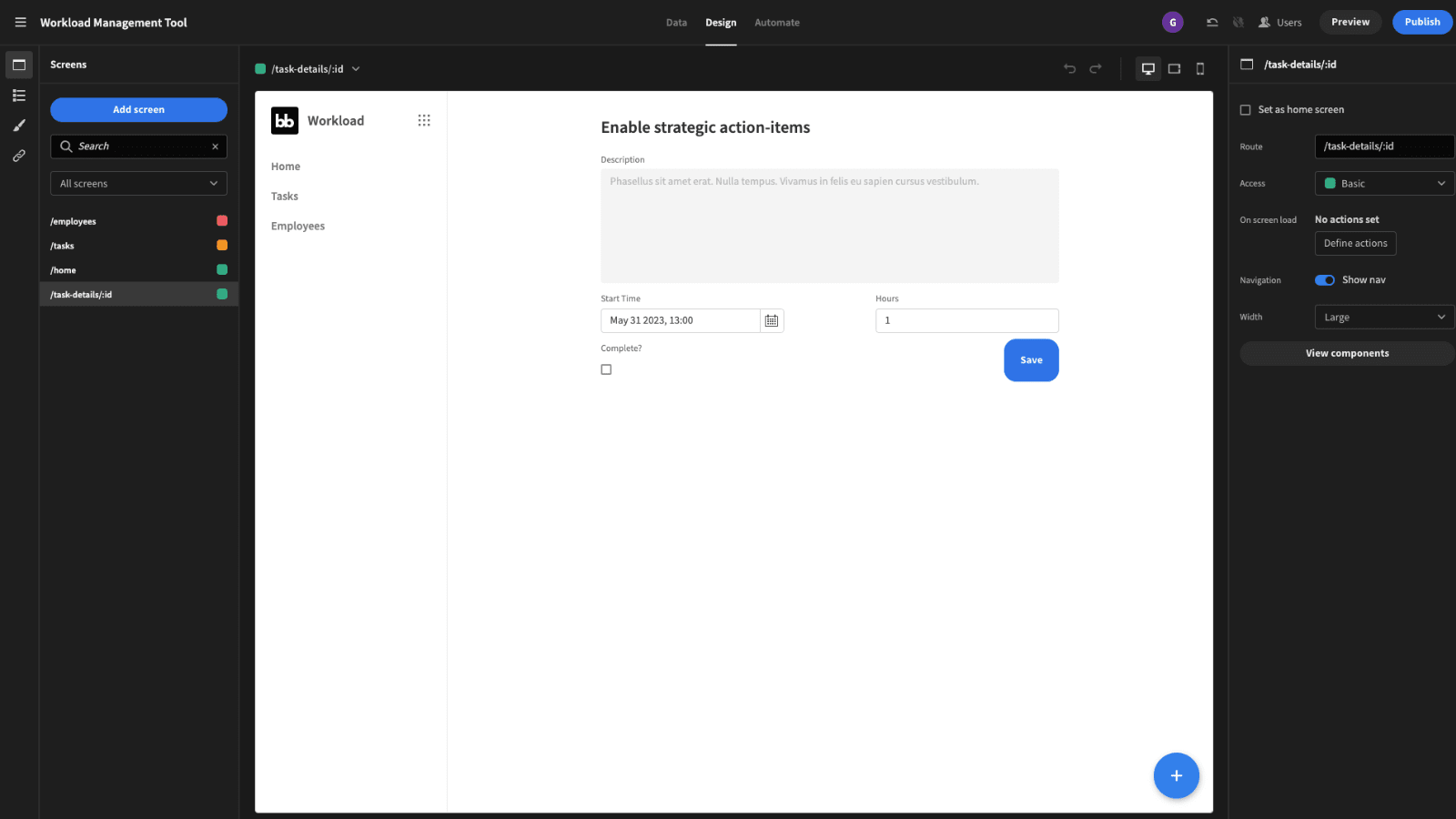1456x819 pixels.
Task: Click the red swatch for /employees
Action: coord(222,221)
